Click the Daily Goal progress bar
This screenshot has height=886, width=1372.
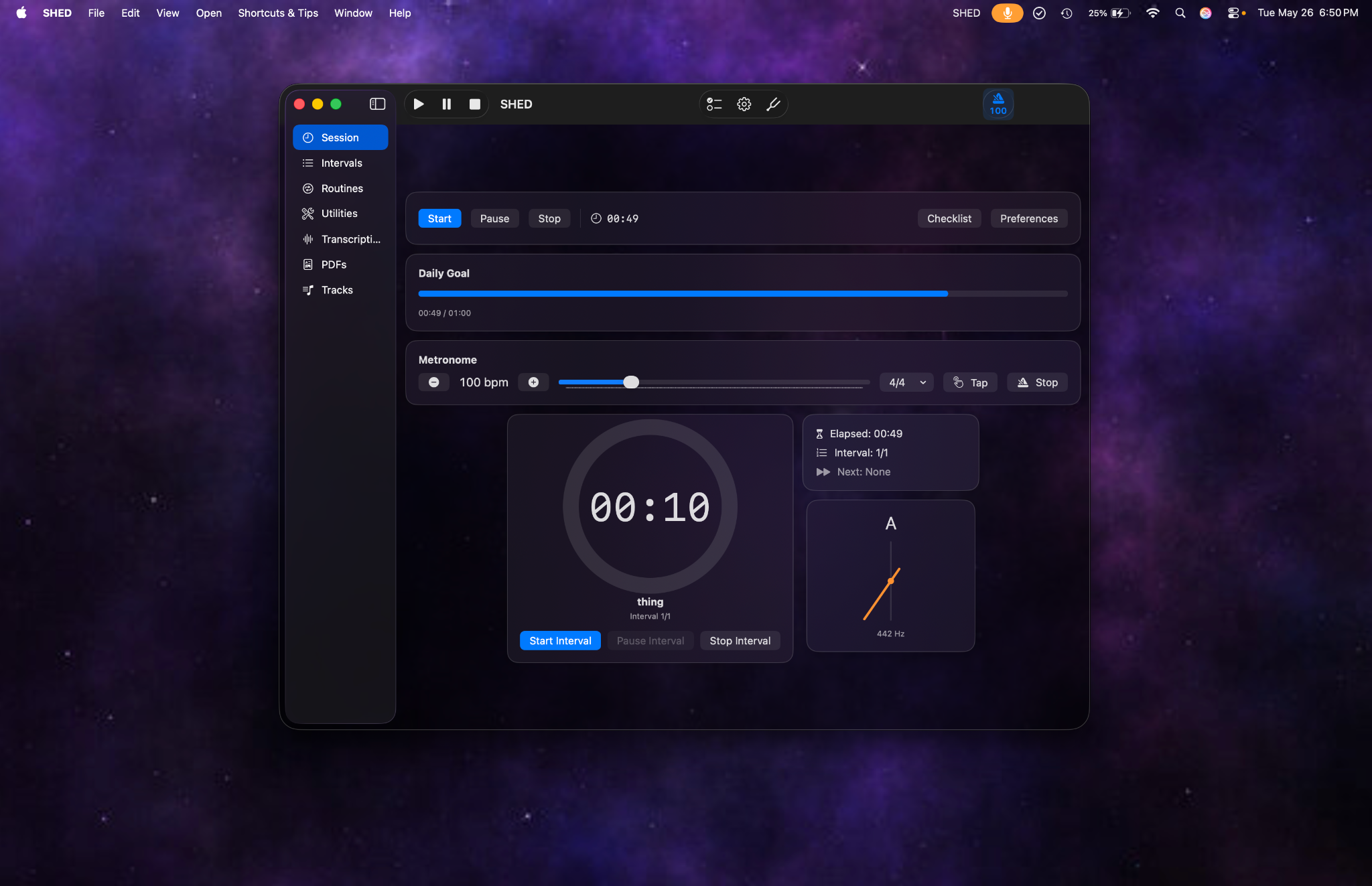coord(743,294)
